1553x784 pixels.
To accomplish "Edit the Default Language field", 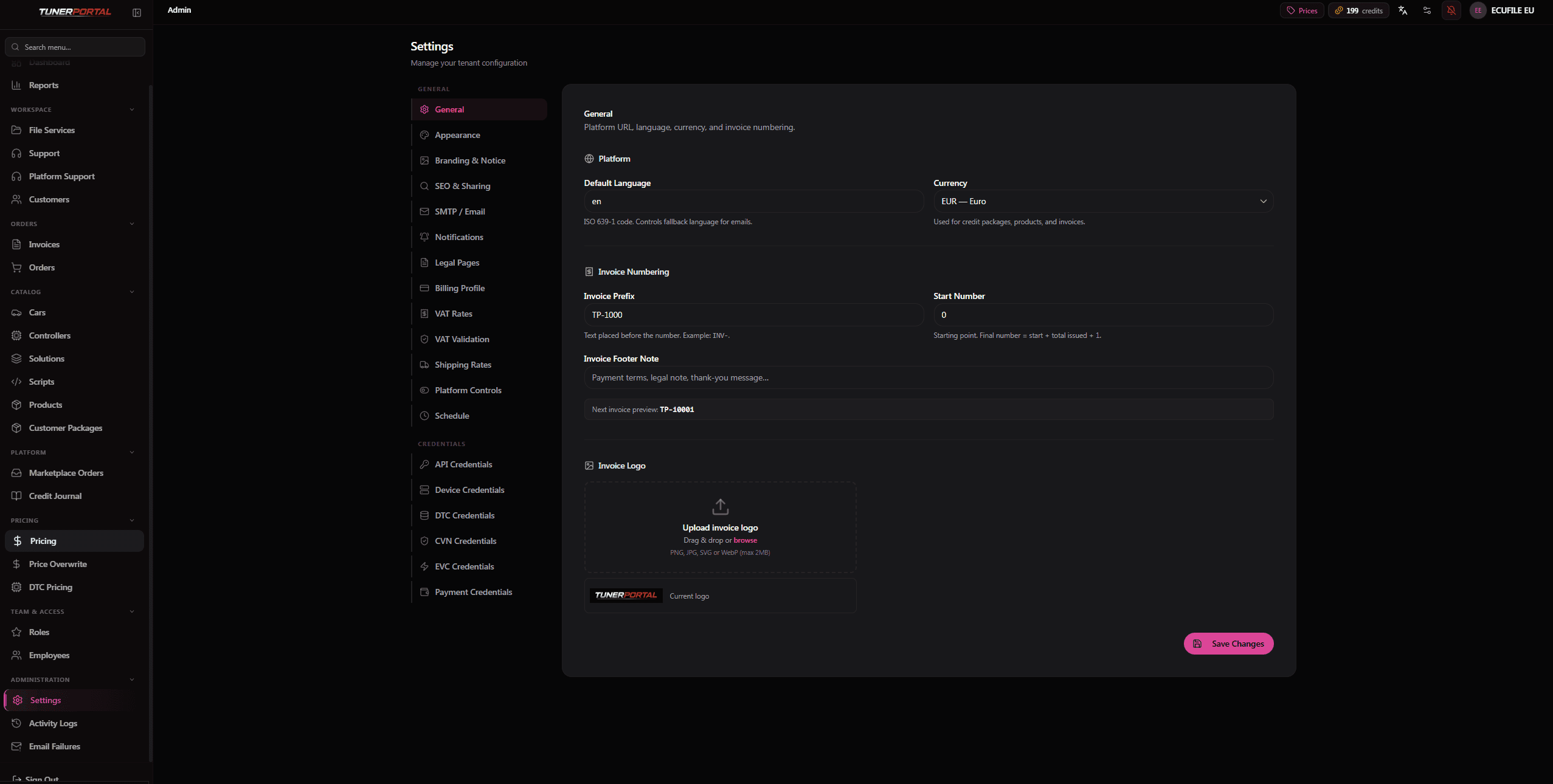I will (x=753, y=201).
